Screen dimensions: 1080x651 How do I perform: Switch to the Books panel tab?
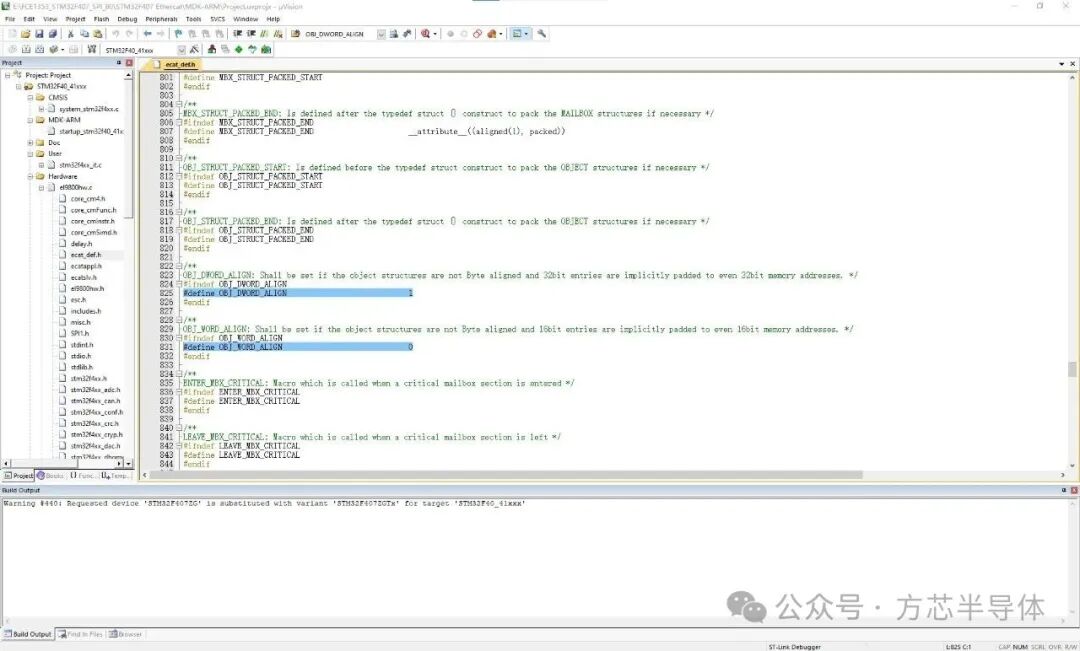click(x=50, y=475)
